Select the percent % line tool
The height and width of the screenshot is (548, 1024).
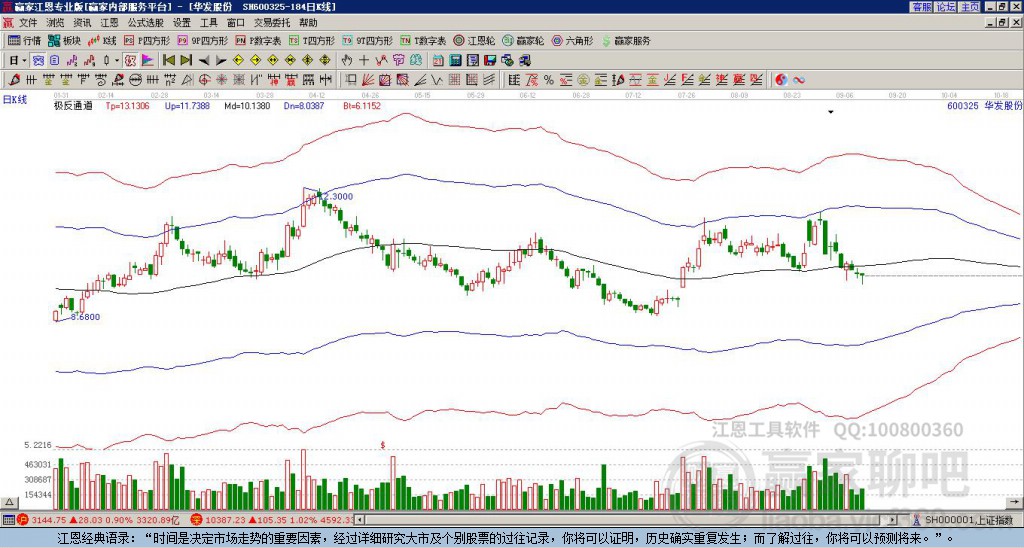tap(549, 80)
